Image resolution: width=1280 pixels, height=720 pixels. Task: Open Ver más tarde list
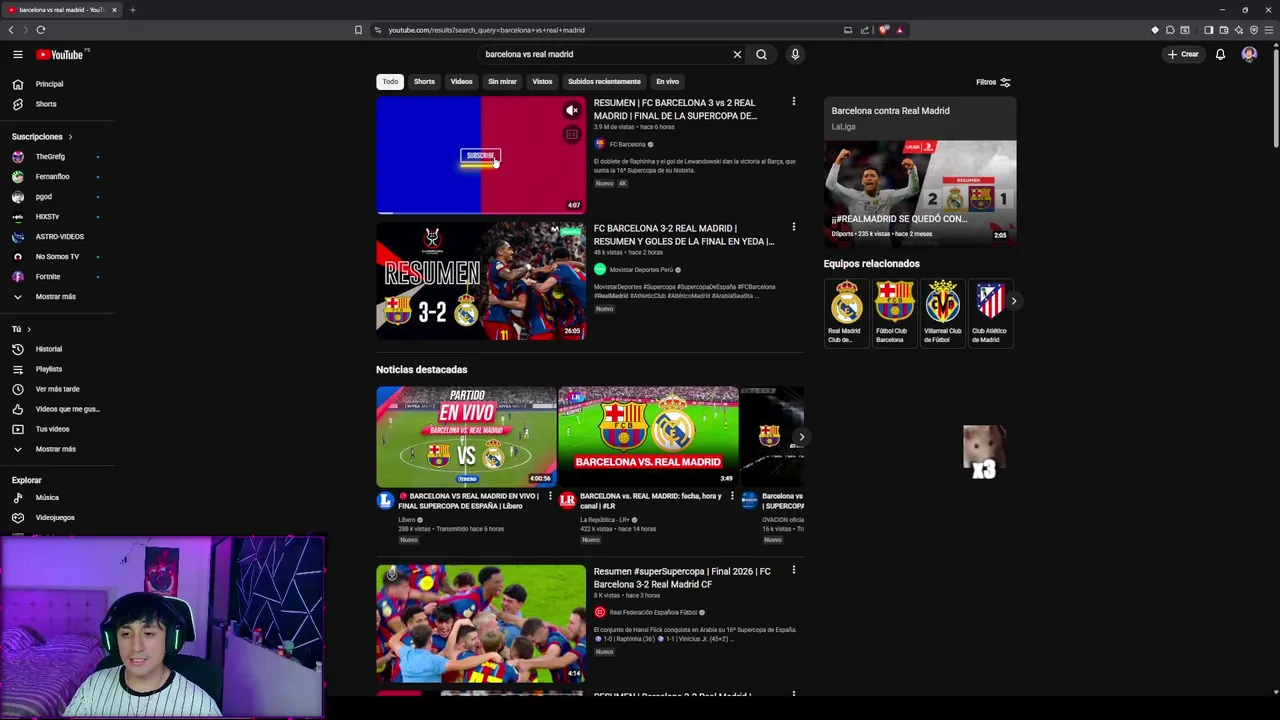(57, 389)
